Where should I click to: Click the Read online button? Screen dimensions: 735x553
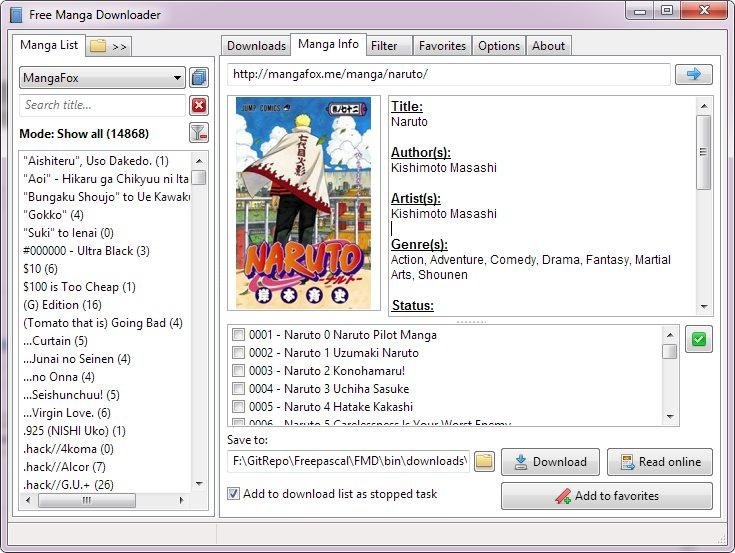coord(660,462)
